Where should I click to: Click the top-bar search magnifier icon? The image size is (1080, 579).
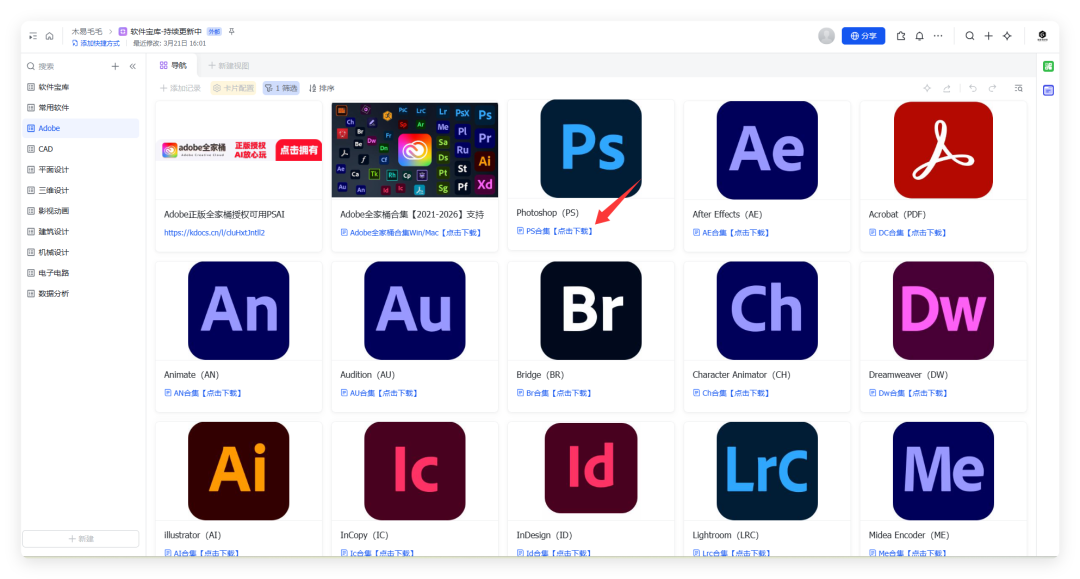[x=970, y=36]
